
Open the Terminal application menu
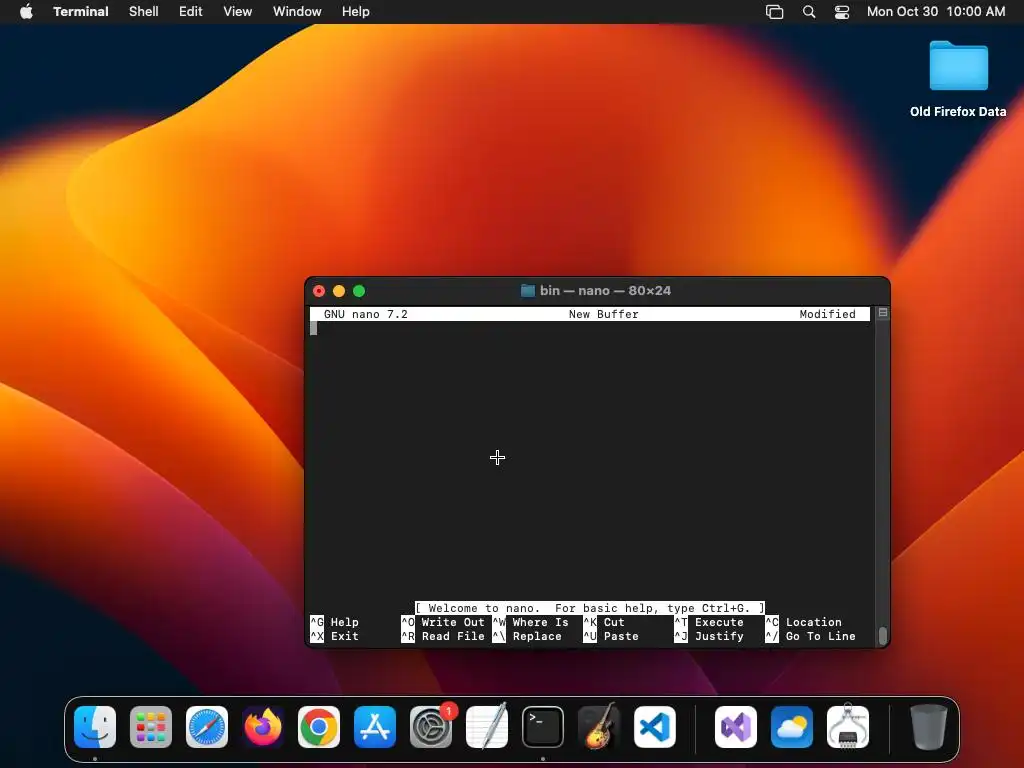(81, 12)
